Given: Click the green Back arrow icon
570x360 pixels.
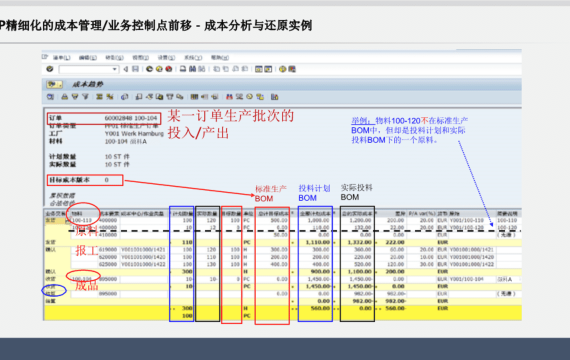Looking at the screenshot, I should 149,69.
